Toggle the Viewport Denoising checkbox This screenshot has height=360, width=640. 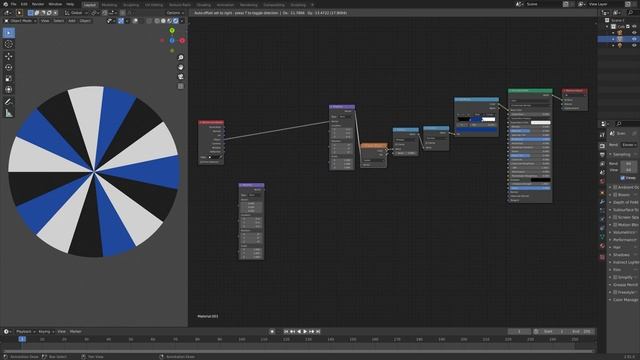click(x=622, y=178)
